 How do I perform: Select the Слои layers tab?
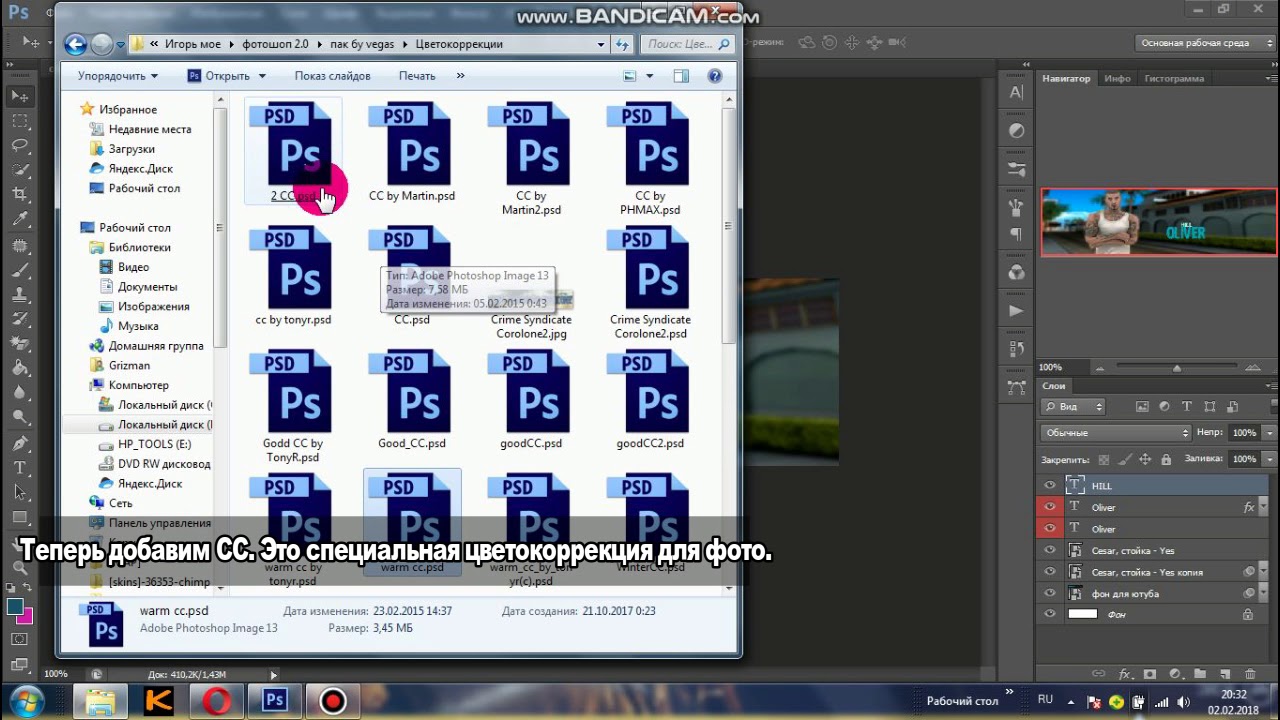[1054, 386]
